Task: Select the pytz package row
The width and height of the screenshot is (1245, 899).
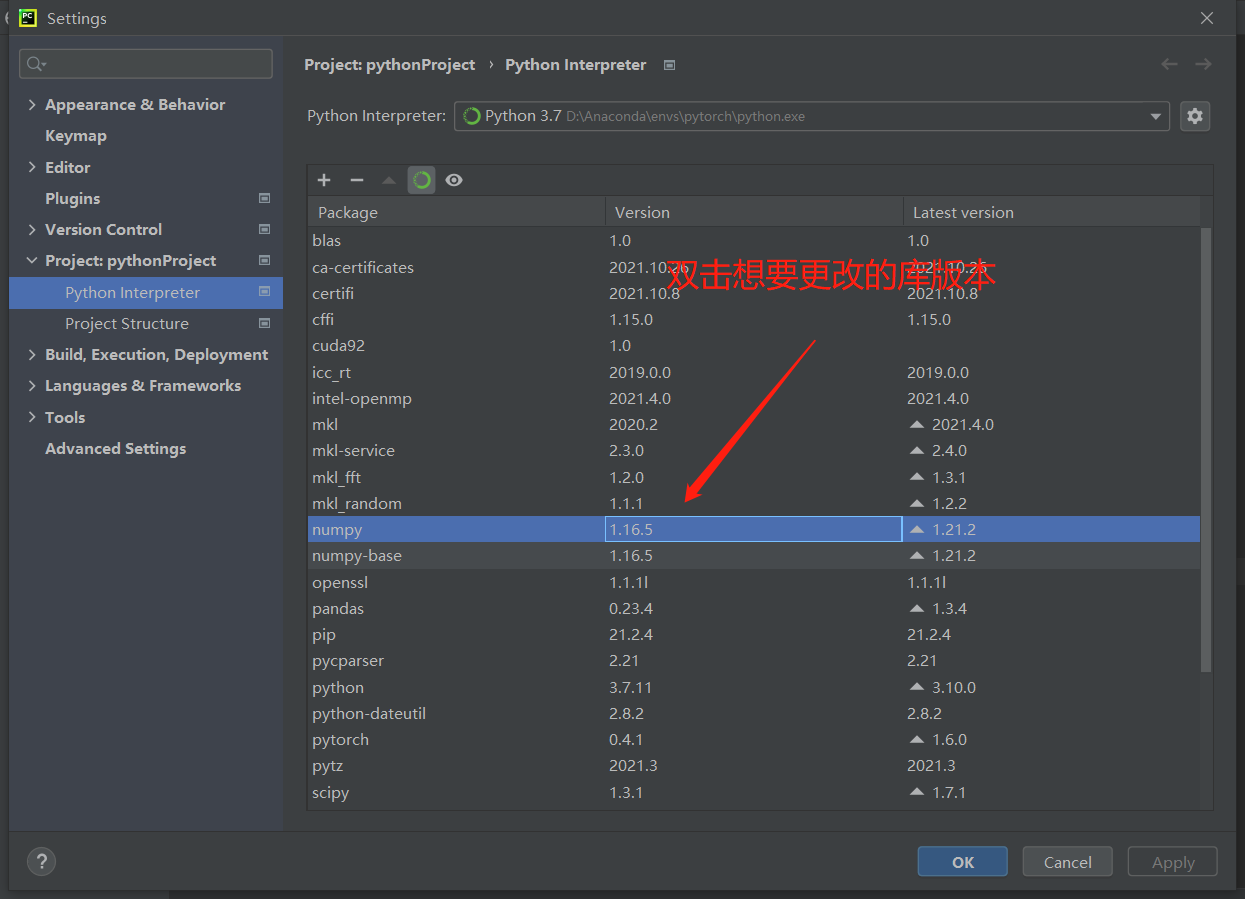Action: 754,765
